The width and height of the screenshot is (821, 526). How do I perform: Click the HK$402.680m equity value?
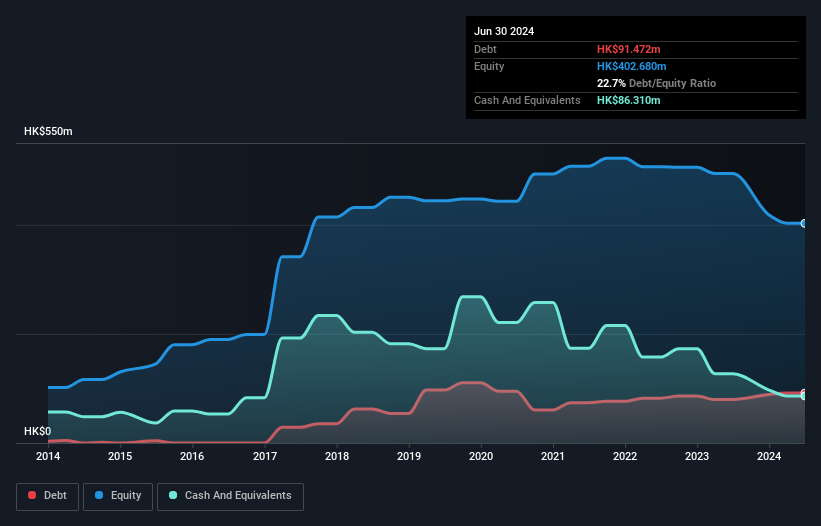tap(631, 66)
